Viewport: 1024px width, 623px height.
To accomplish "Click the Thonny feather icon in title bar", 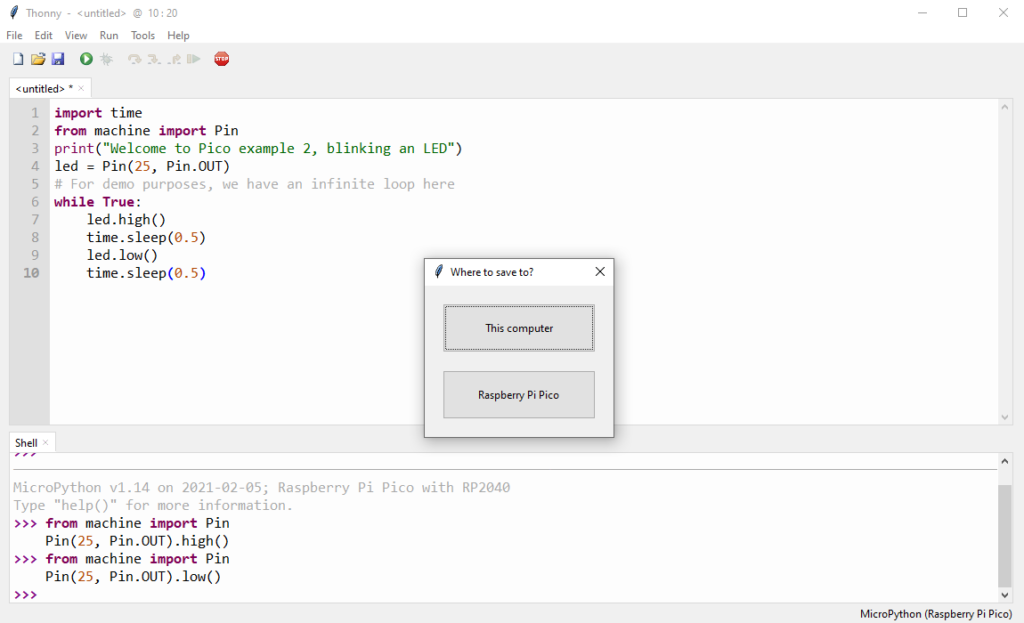I will pyautogui.click(x=14, y=12).
